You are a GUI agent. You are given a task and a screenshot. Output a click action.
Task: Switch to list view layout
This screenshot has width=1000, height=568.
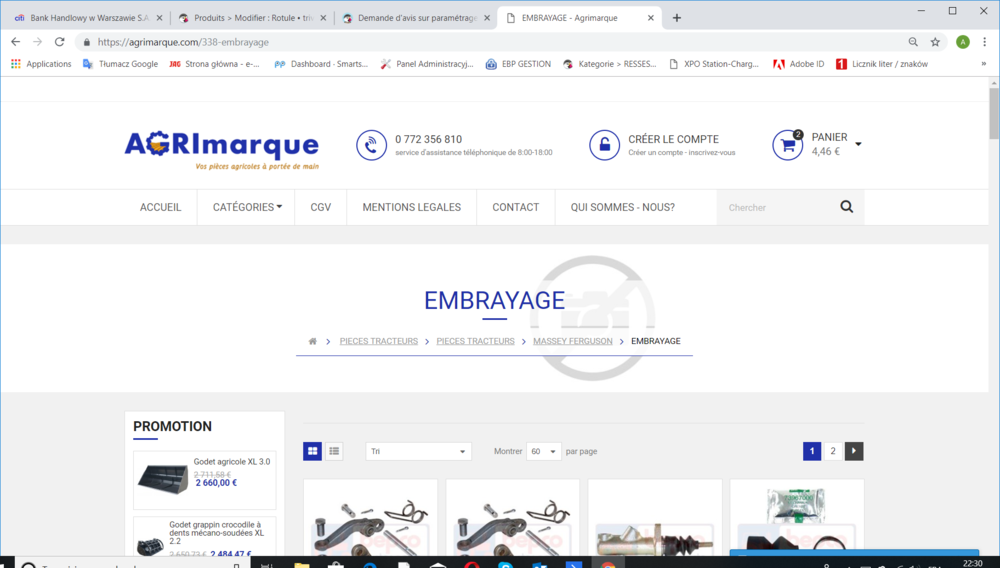[x=334, y=451]
